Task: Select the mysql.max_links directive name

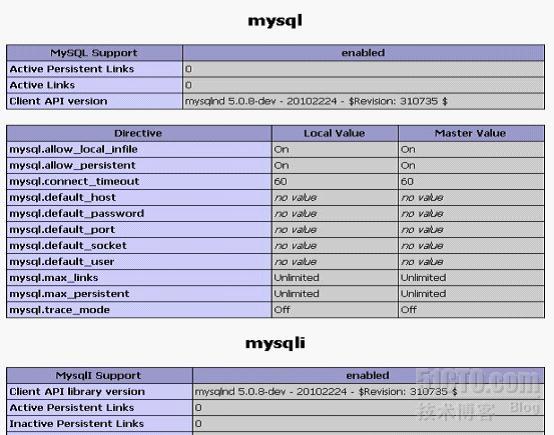Action: [x=54, y=278]
